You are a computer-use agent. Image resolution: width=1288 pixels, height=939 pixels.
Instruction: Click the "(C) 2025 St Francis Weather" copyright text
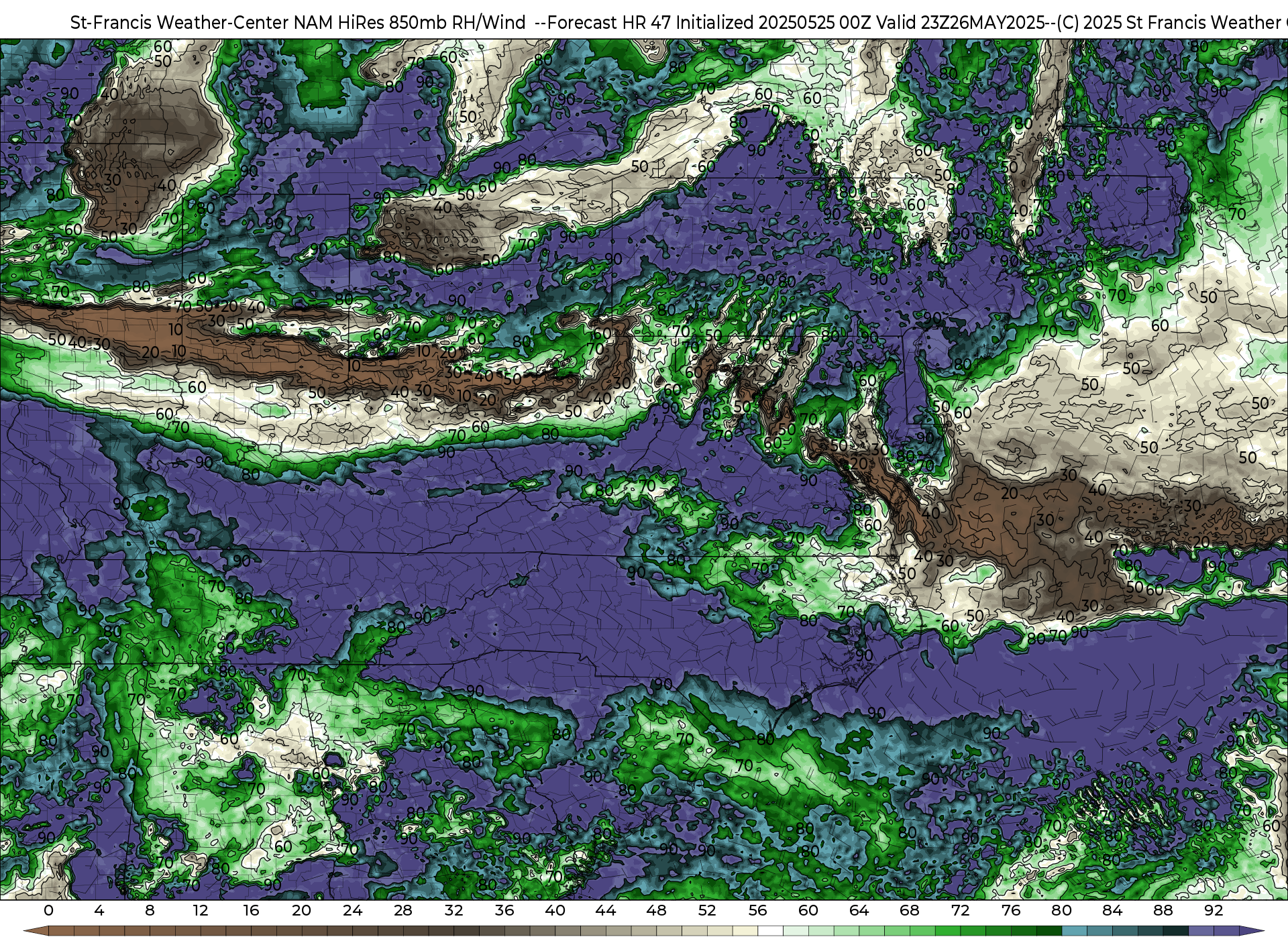pos(1169,23)
